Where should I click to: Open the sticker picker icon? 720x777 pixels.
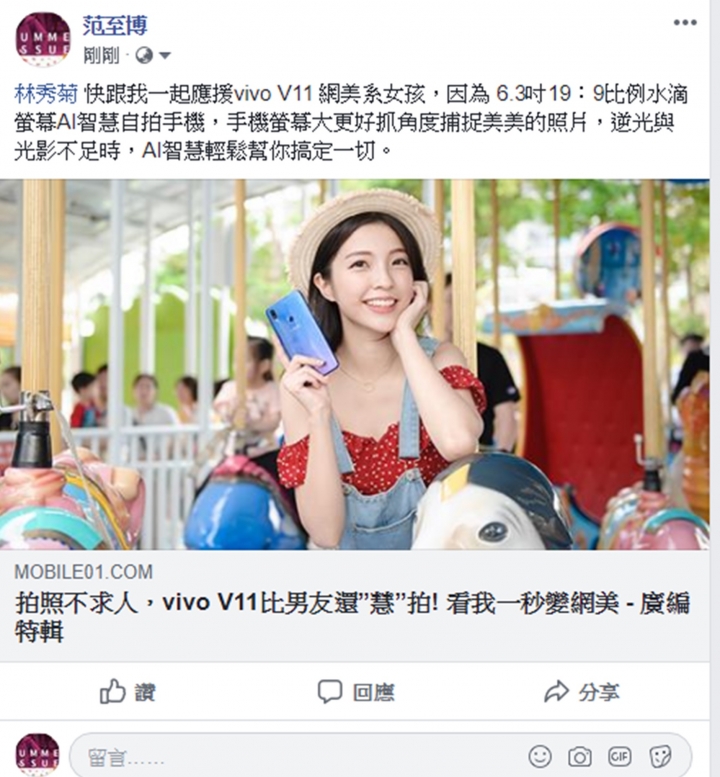tap(660, 756)
